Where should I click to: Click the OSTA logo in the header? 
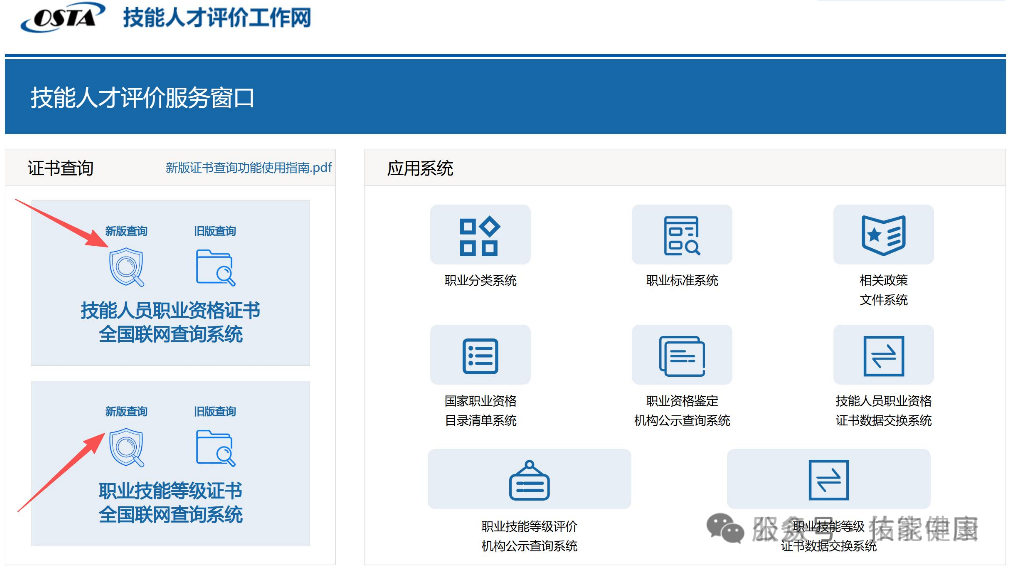[62, 18]
